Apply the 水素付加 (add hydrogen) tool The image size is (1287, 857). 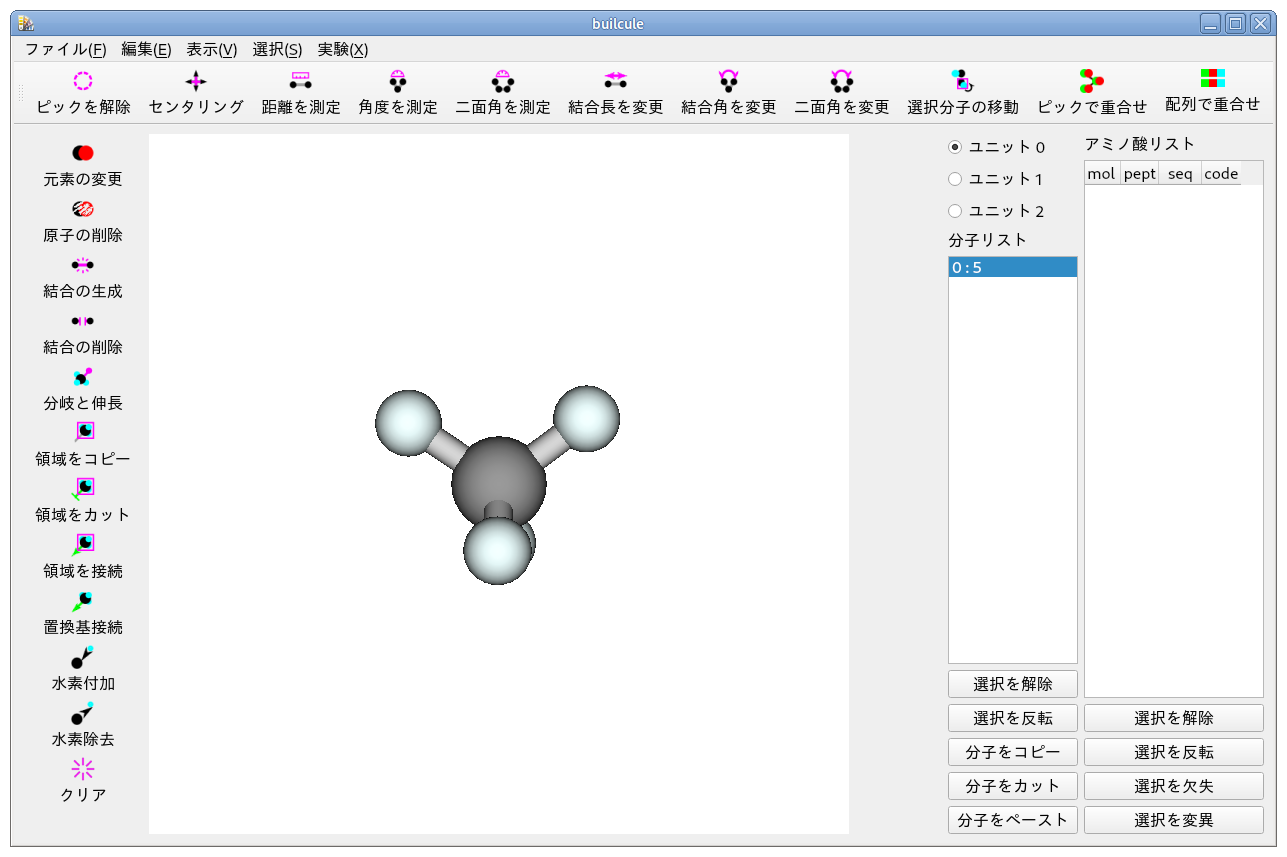82,670
